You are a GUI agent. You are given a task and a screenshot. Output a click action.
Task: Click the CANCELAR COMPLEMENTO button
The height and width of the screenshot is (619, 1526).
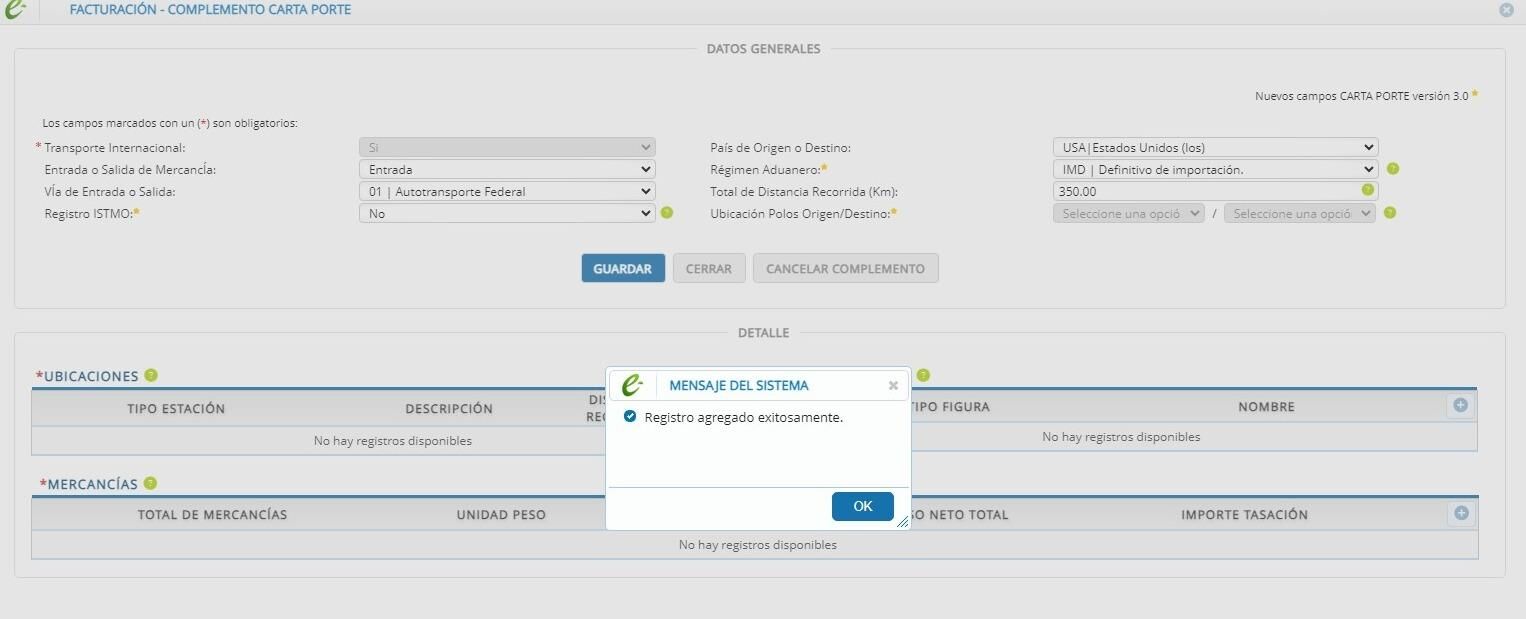click(x=845, y=268)
